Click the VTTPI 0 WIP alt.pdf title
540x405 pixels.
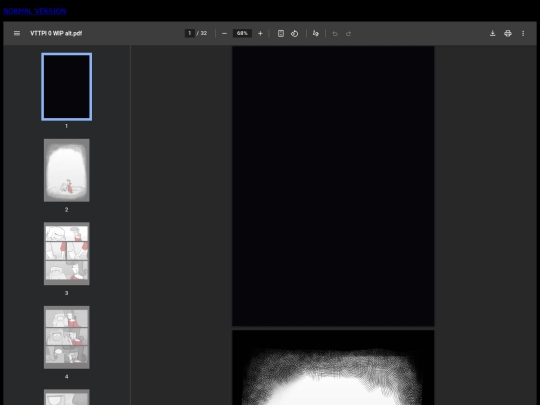pyautogui.click(x=56, y=33)
